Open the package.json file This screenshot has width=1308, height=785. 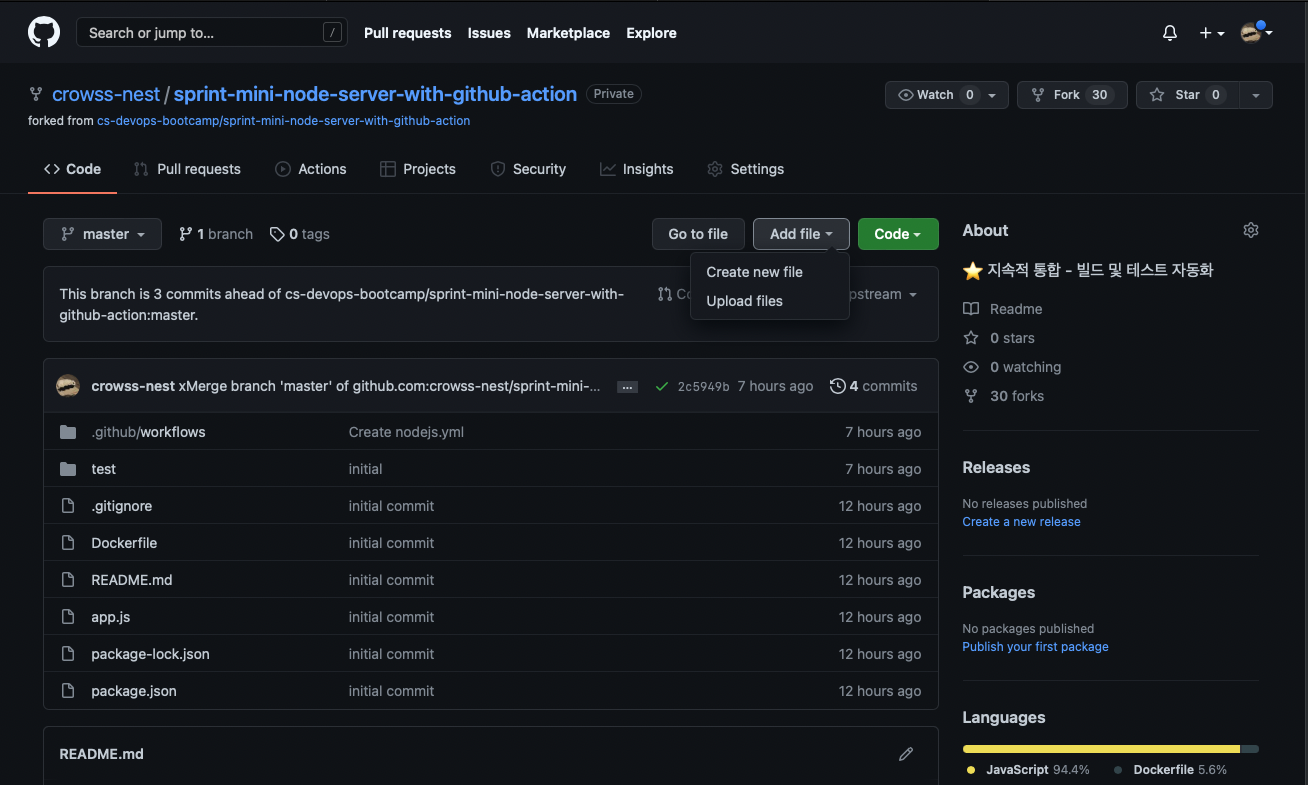click(134, 691)
